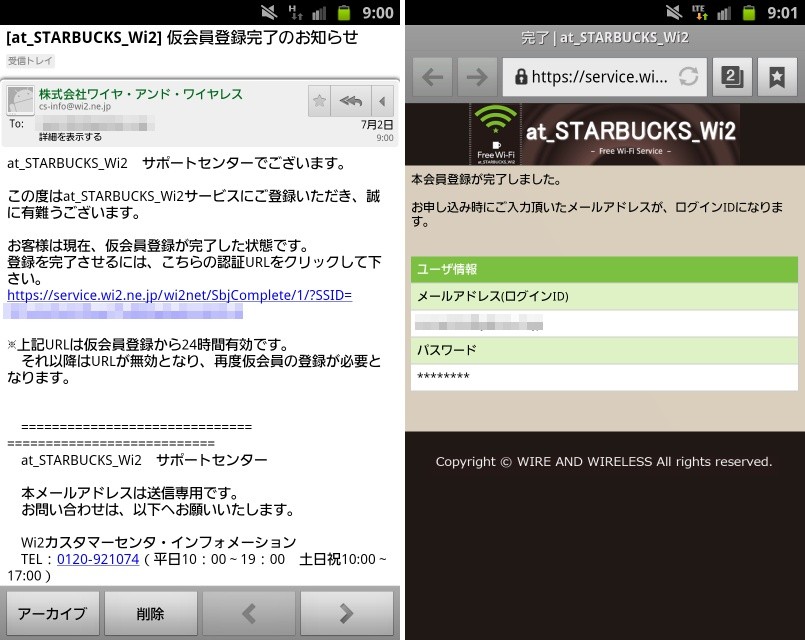Tap the email subject 仮会員登録完了のお知らせ

click(262, 37)
